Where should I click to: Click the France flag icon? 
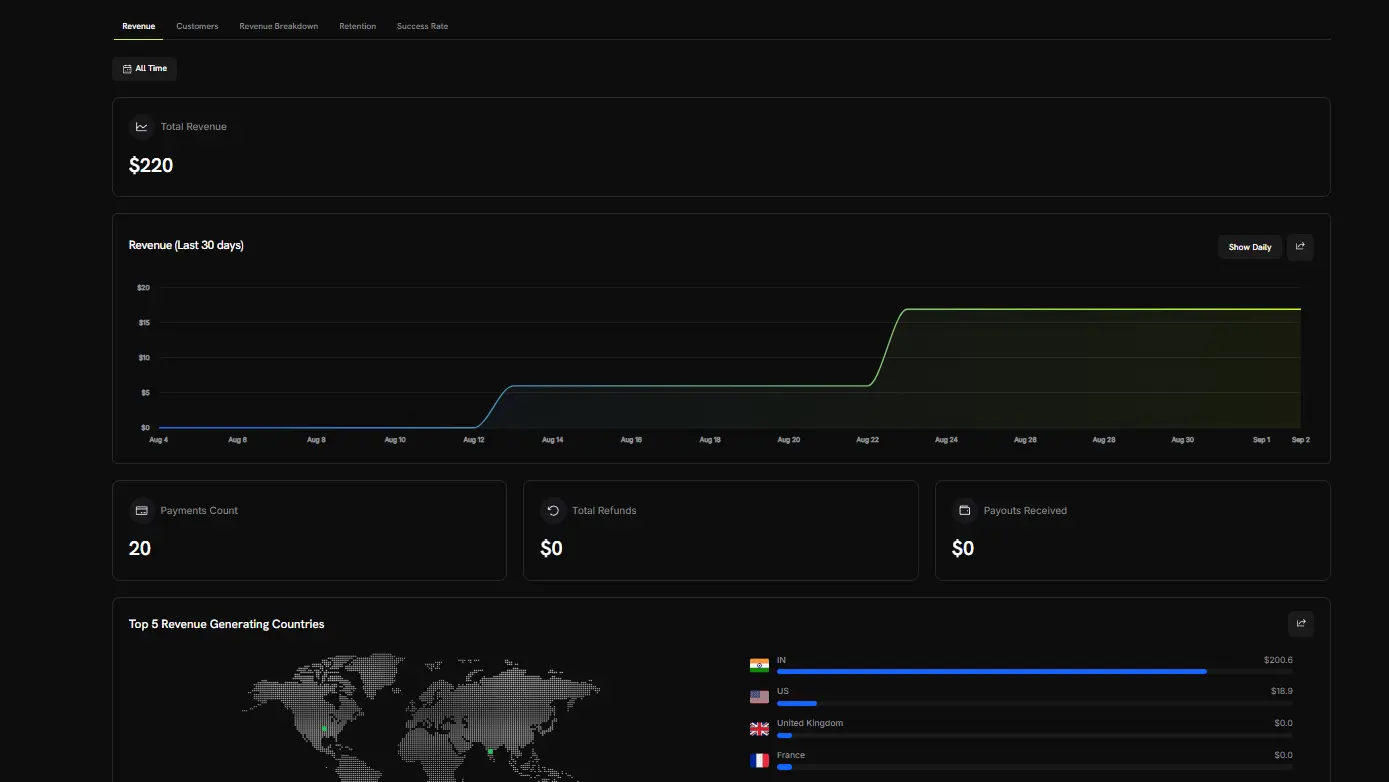pos(759,761)
